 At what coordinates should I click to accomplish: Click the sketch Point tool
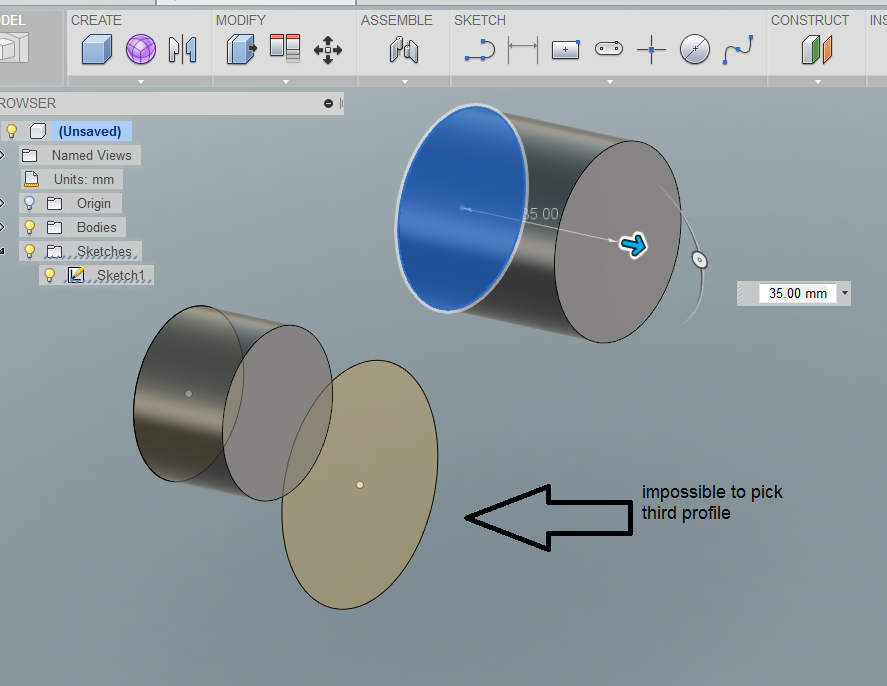651,50
